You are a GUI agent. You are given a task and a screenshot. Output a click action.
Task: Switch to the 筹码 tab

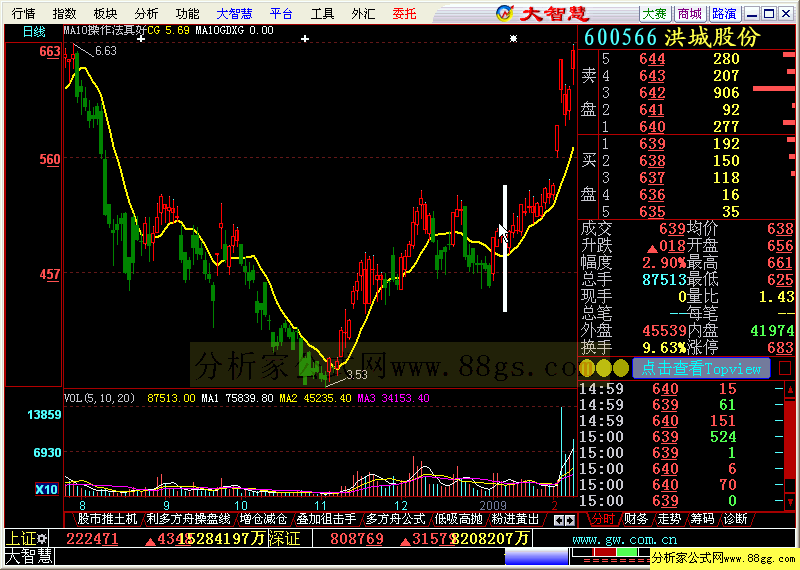702,519
